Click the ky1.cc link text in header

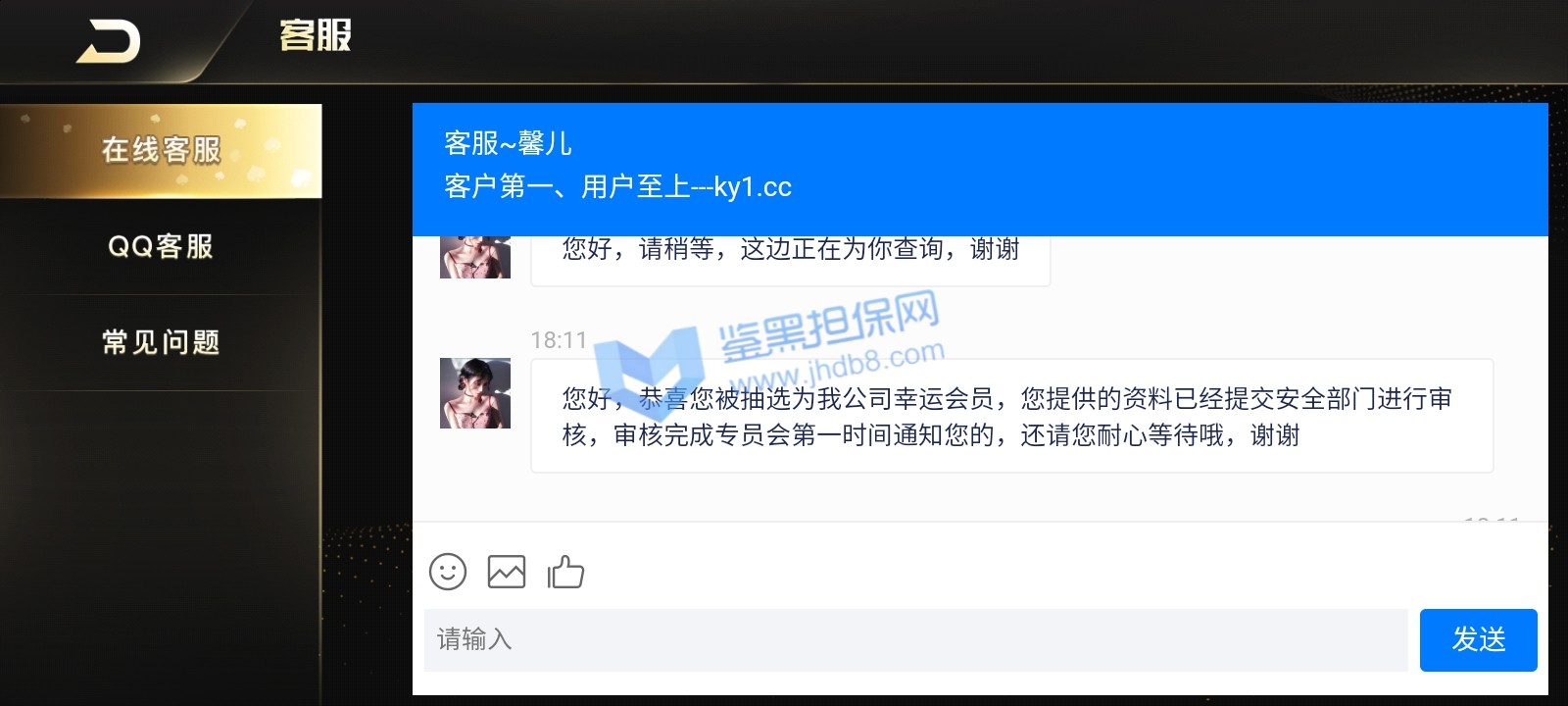pyautogui.click(x=753, y=186)
